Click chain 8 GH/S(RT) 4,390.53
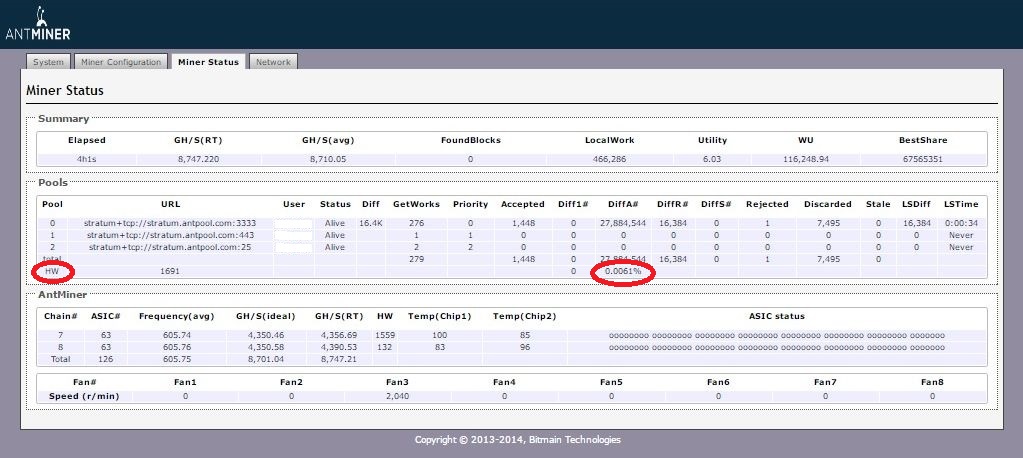This screenshot has width=1023, height=458. [339, 347]
